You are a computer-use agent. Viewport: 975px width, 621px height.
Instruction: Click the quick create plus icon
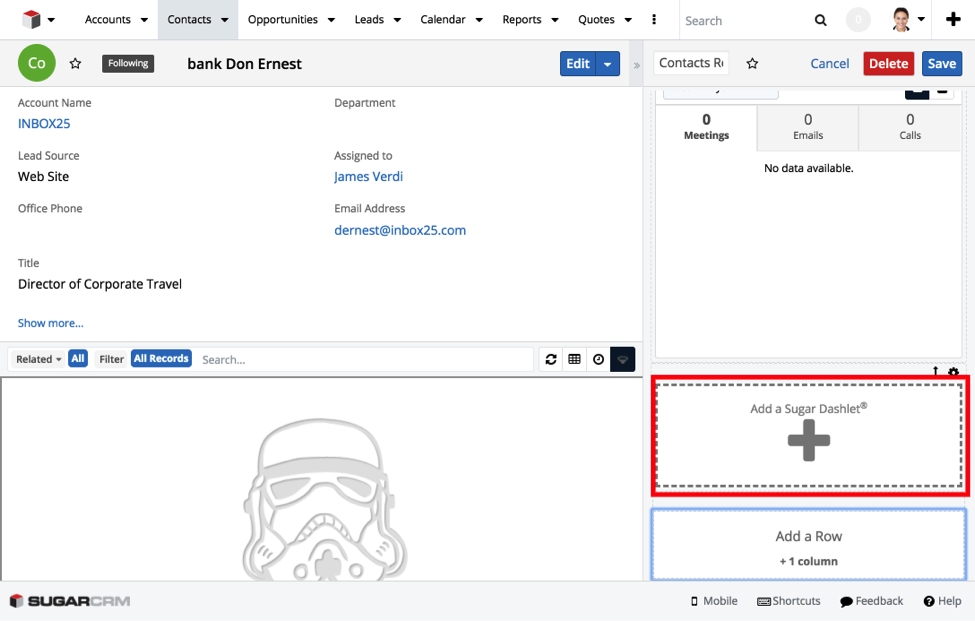point(953,20)
